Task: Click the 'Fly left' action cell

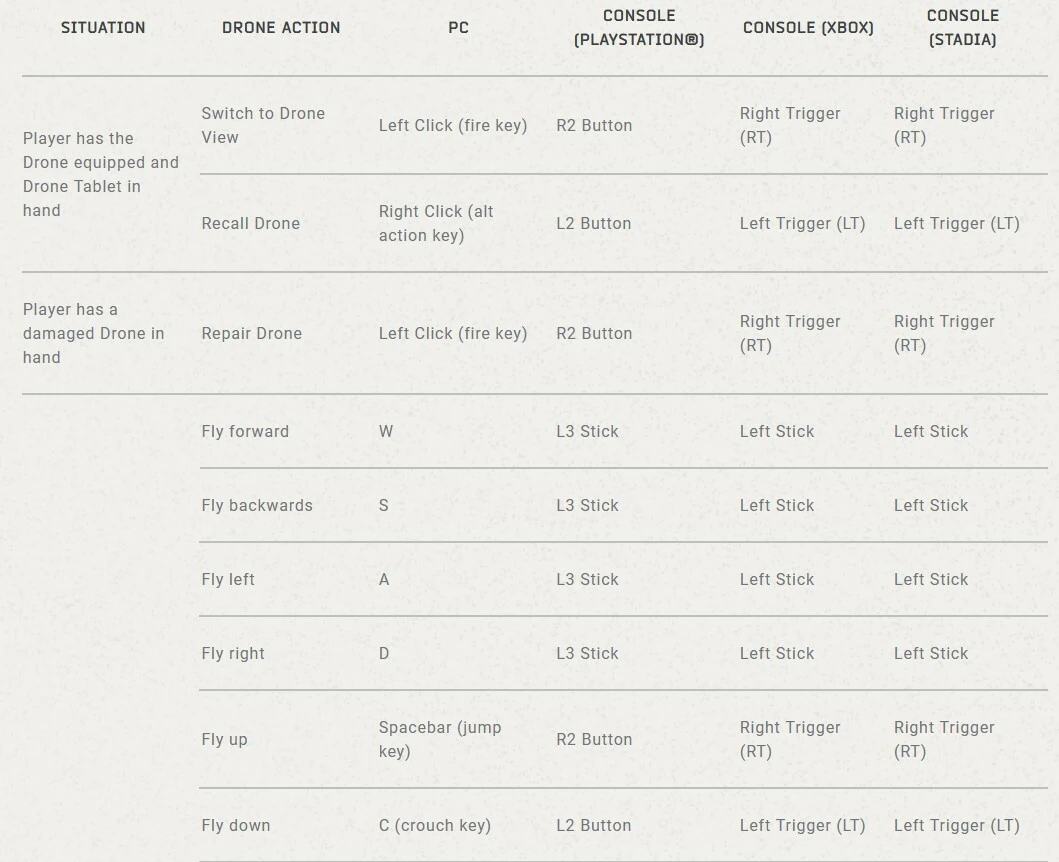Action: [228, 579]
